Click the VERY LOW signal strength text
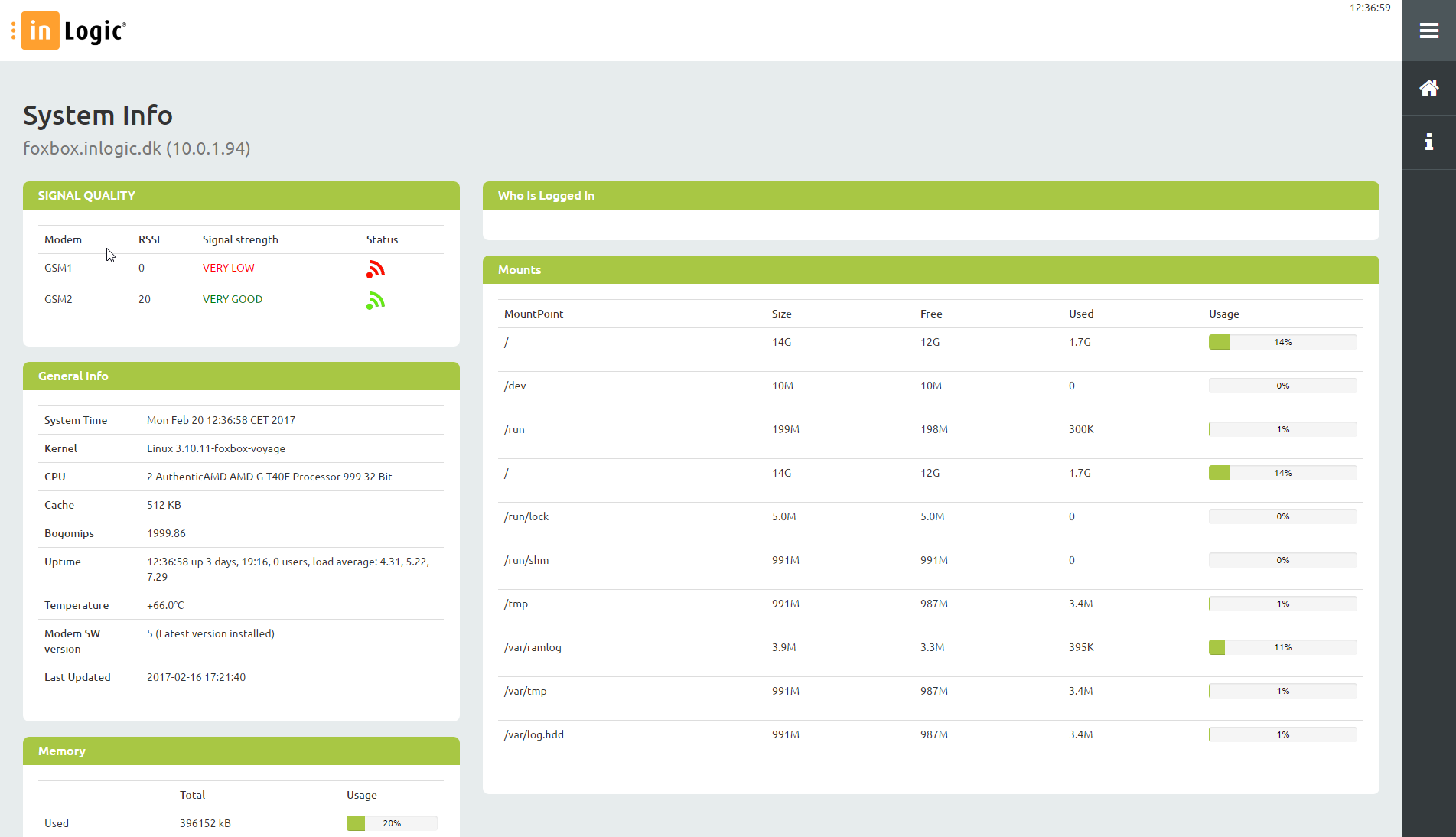This screenshot has height=837, width=1456. point(228,268)
